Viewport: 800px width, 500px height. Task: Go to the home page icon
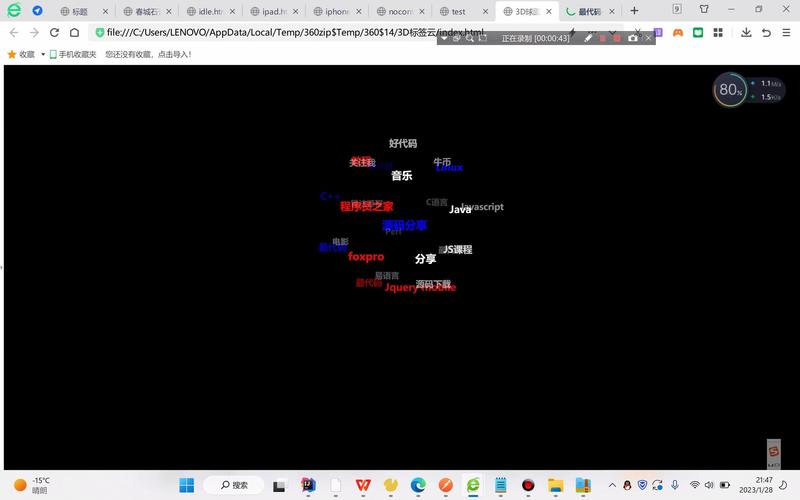[x=74, y=33]
